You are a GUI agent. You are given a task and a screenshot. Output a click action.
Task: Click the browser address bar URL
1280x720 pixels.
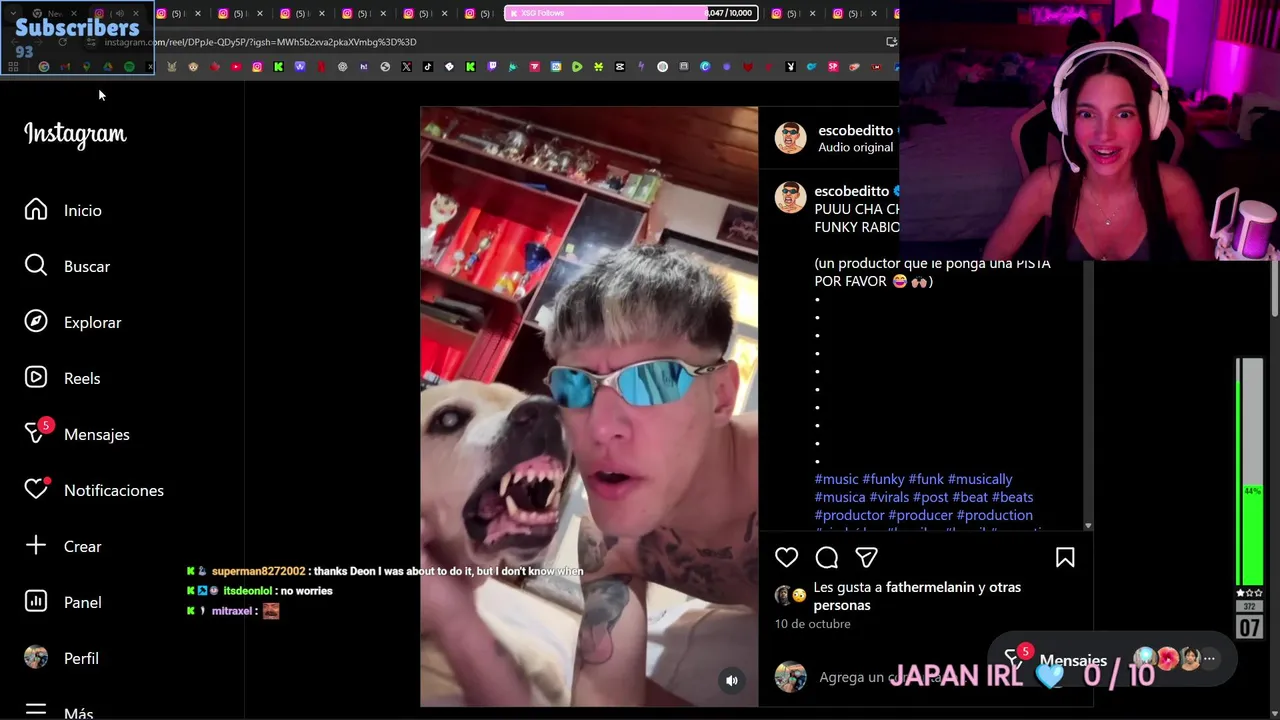tap(260, 42)
